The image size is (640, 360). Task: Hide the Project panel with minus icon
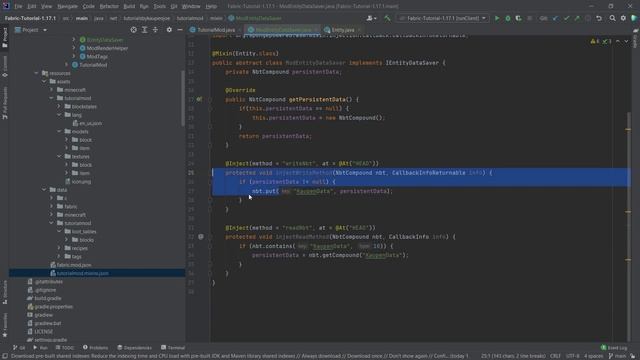point(180,30)
